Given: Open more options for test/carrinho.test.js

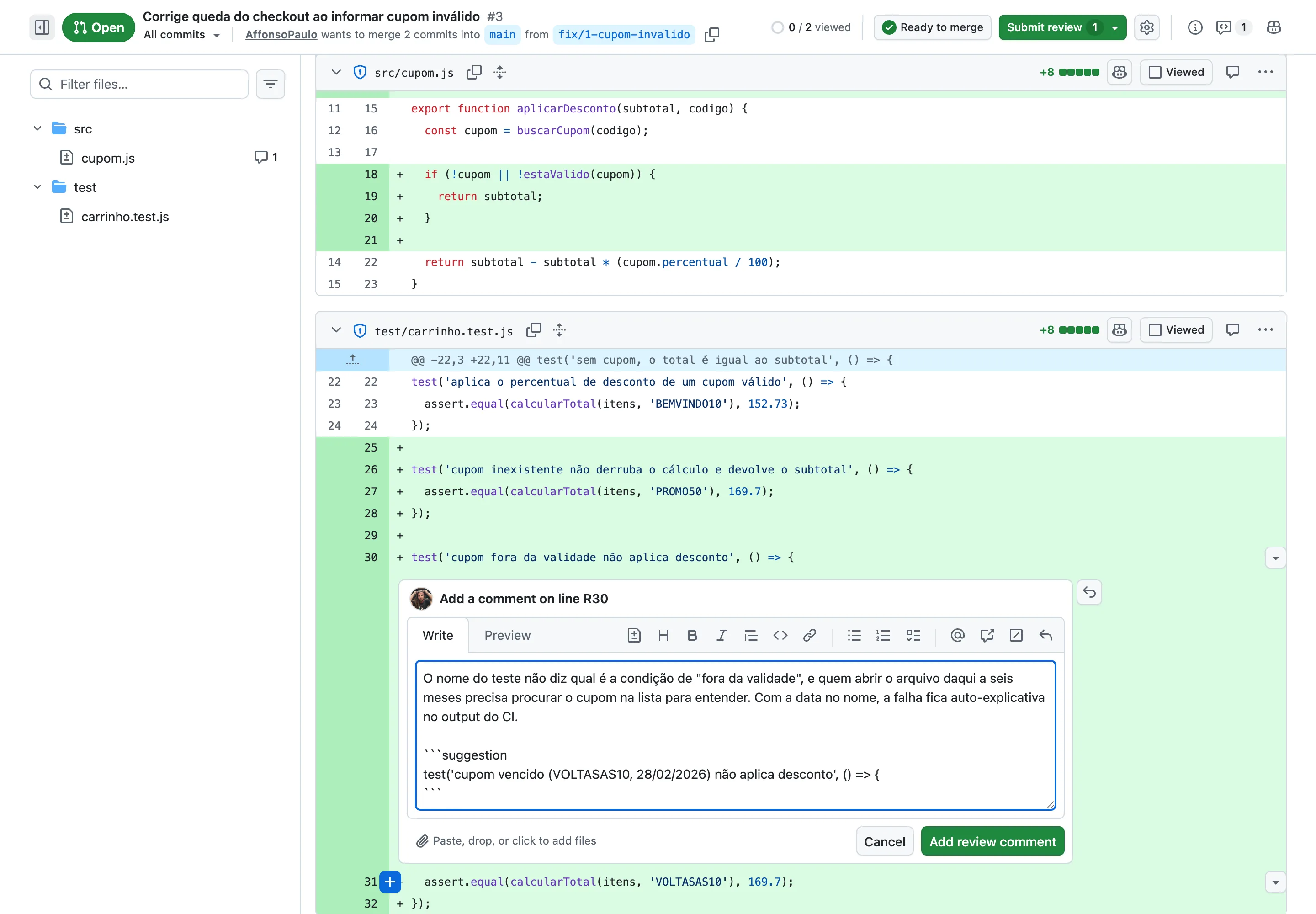Looking at the screenshot, I should [x=1266, y=330].
